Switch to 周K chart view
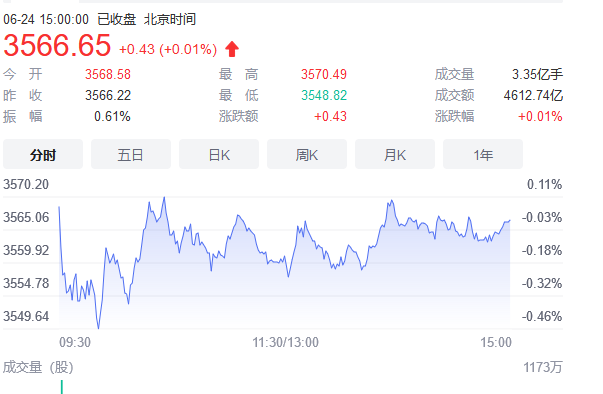The image size is (603, 394). pyautogui.click(x=307, y=154)
